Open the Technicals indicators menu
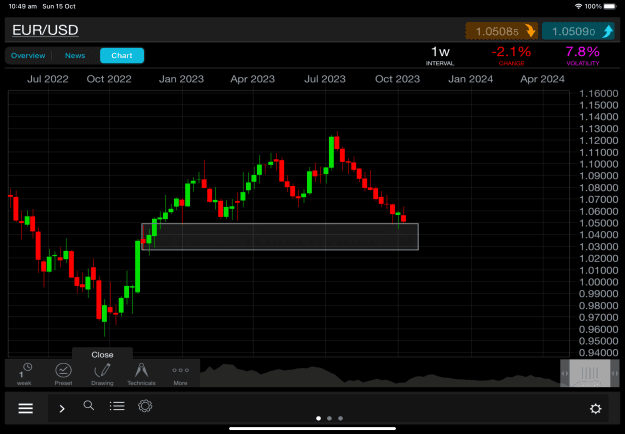Image resolution: width=625 pixels, height=434 pixels. point(141,373)
